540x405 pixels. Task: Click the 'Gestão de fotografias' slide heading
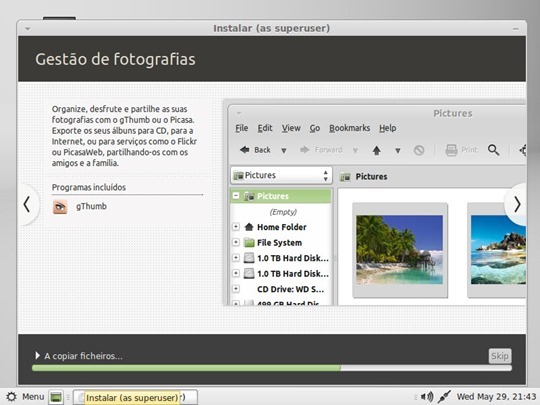coord(115,59)
